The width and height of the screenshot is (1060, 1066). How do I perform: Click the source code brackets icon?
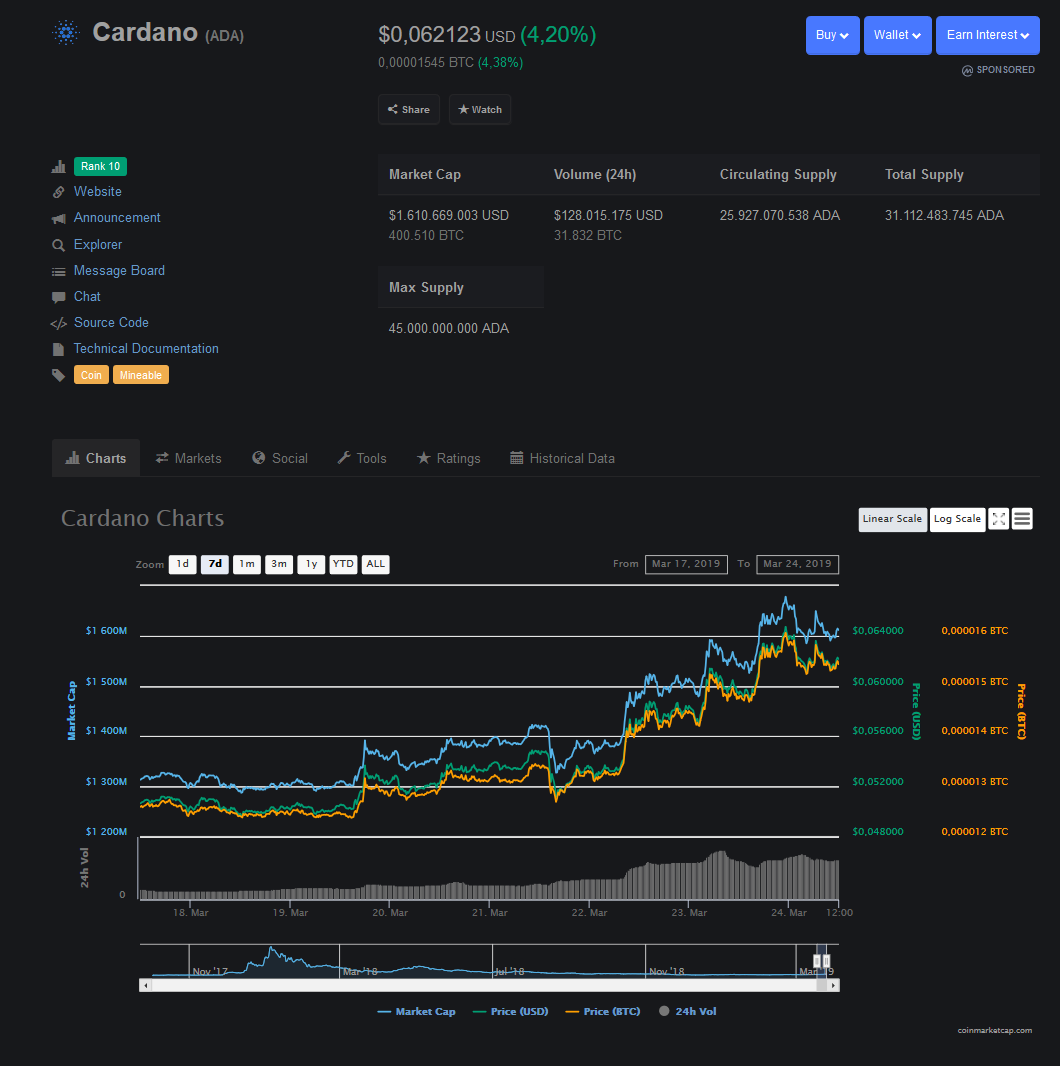(58, 324)
